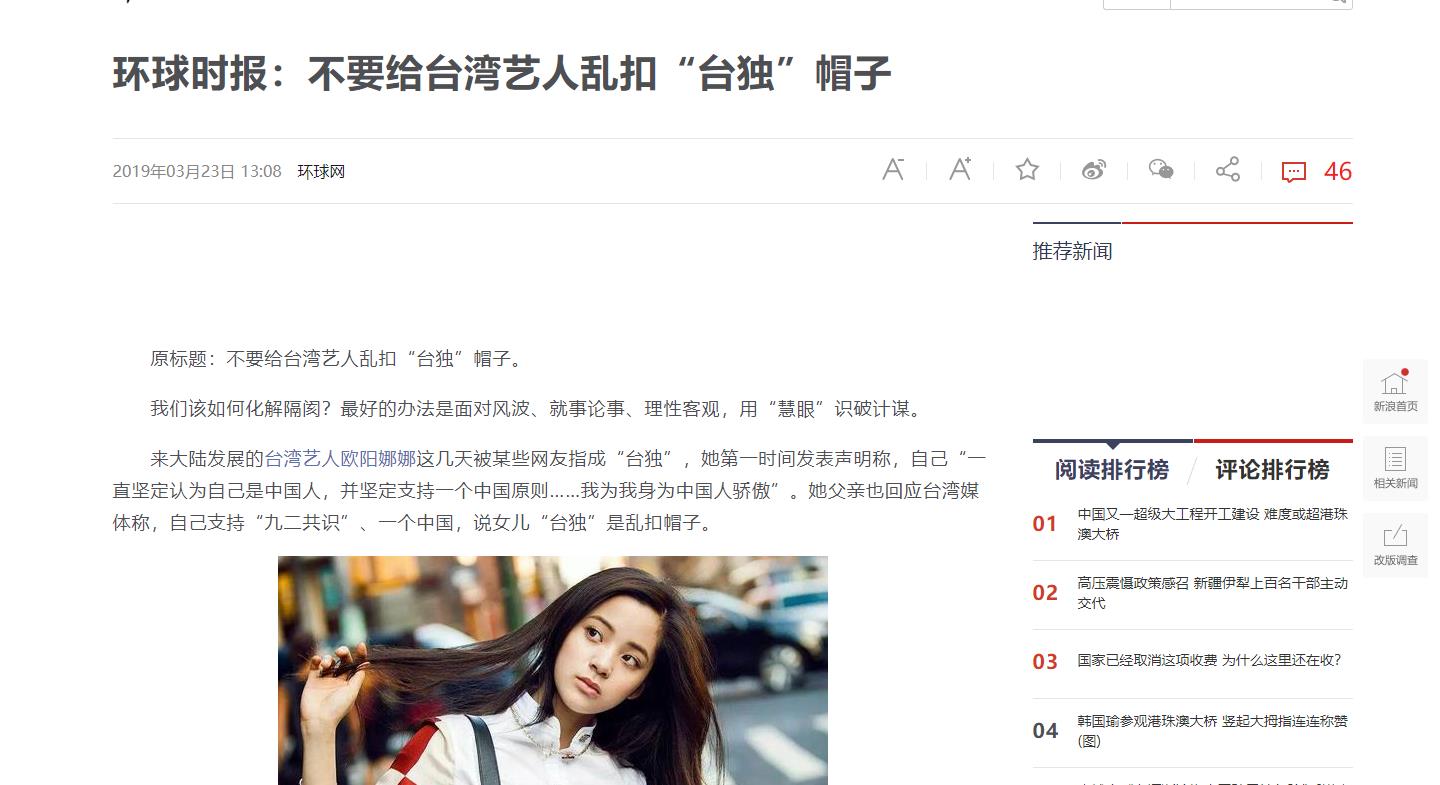Bookmark article with the star icon
The image size is (1440, 785).
(1027, 170)
